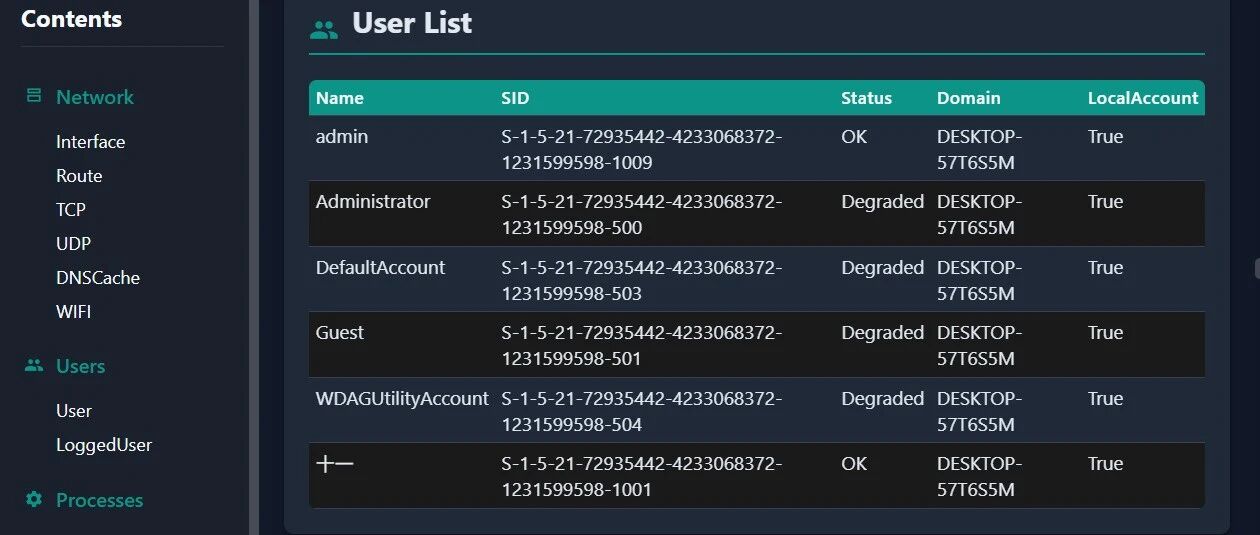This screenshot has width=1260, height=535.
Task: Go to the Interface sidebar entry
Action: click(x=90, y=142)
